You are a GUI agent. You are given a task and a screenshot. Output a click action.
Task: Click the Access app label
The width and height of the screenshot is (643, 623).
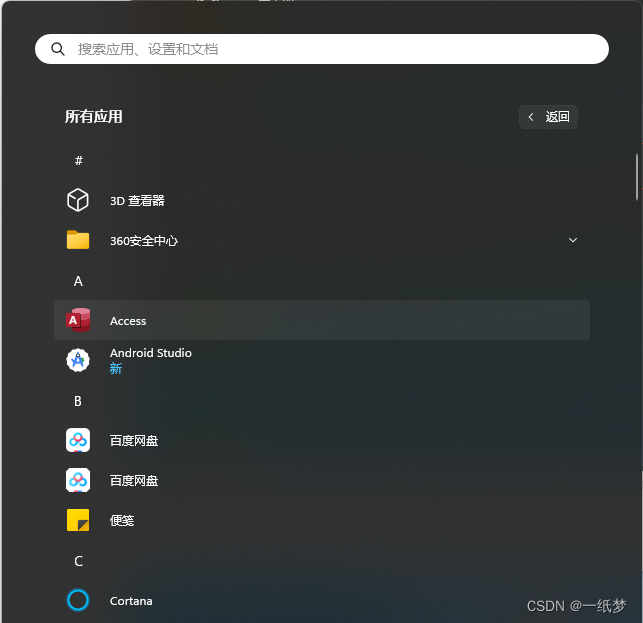(128, 321)
